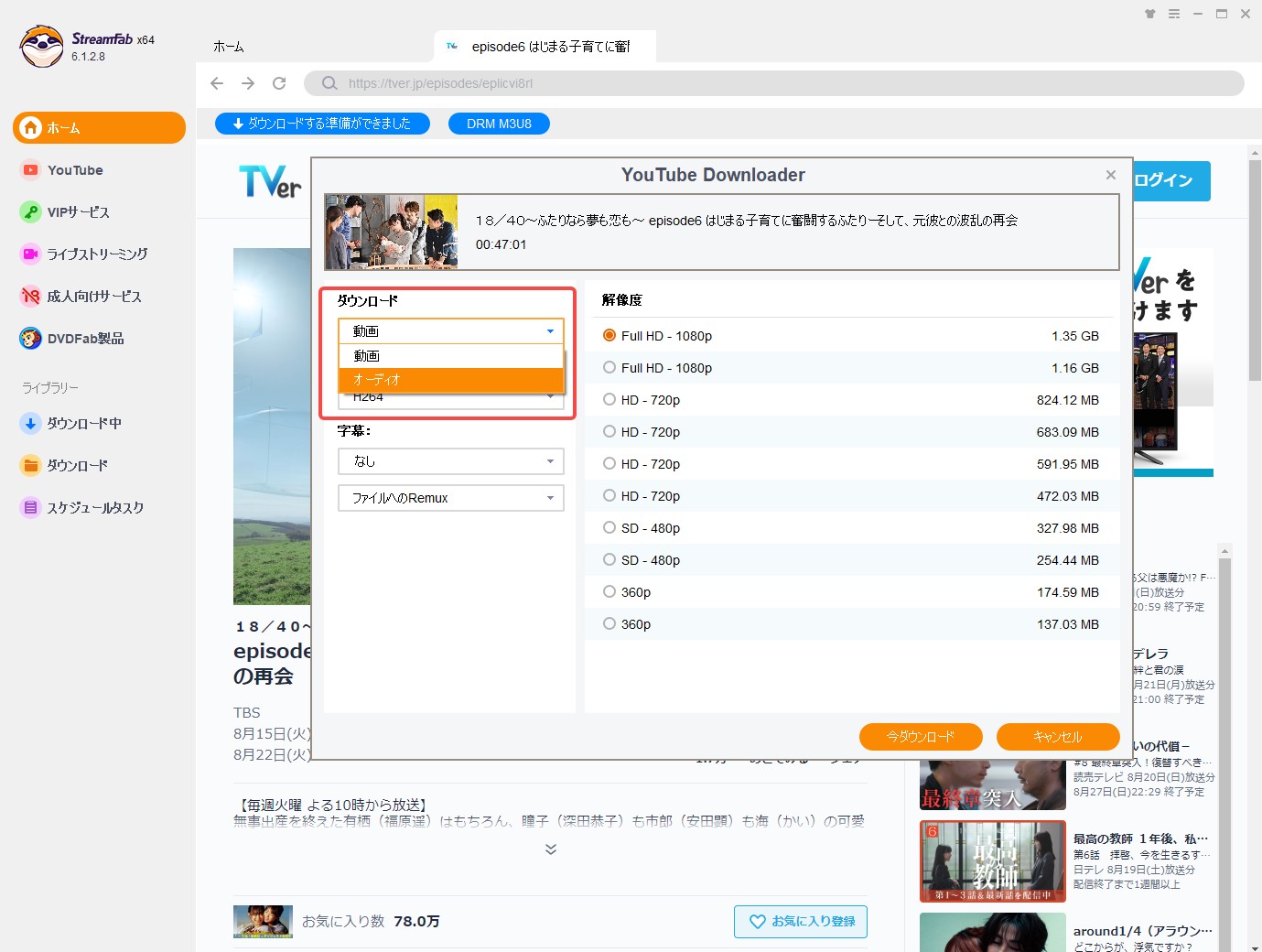1262x952 pixels.
Task: Click the 成人向けサービス icon
Action: click(30, 296)
